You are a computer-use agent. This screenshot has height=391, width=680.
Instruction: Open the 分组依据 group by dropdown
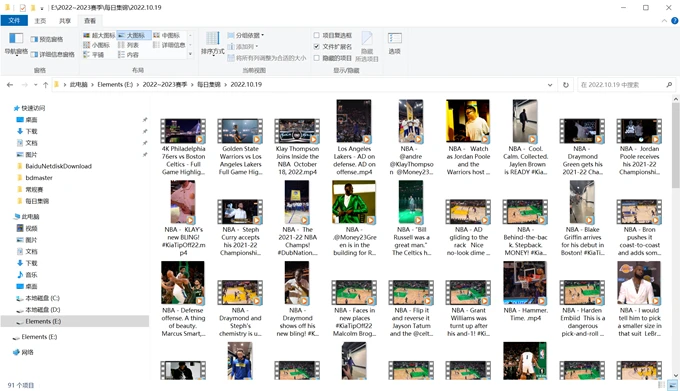point(246,36)
